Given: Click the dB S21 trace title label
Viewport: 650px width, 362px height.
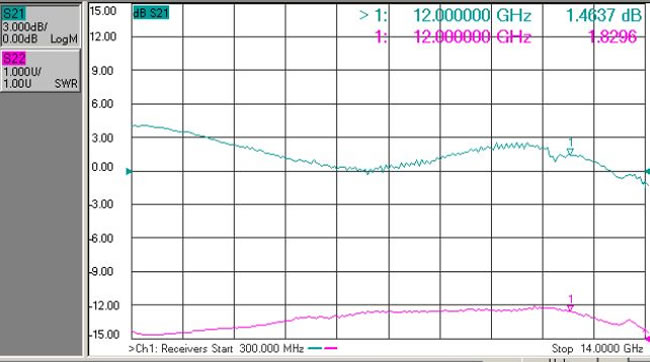Looking at the screenshot, I should pos(151,13).
